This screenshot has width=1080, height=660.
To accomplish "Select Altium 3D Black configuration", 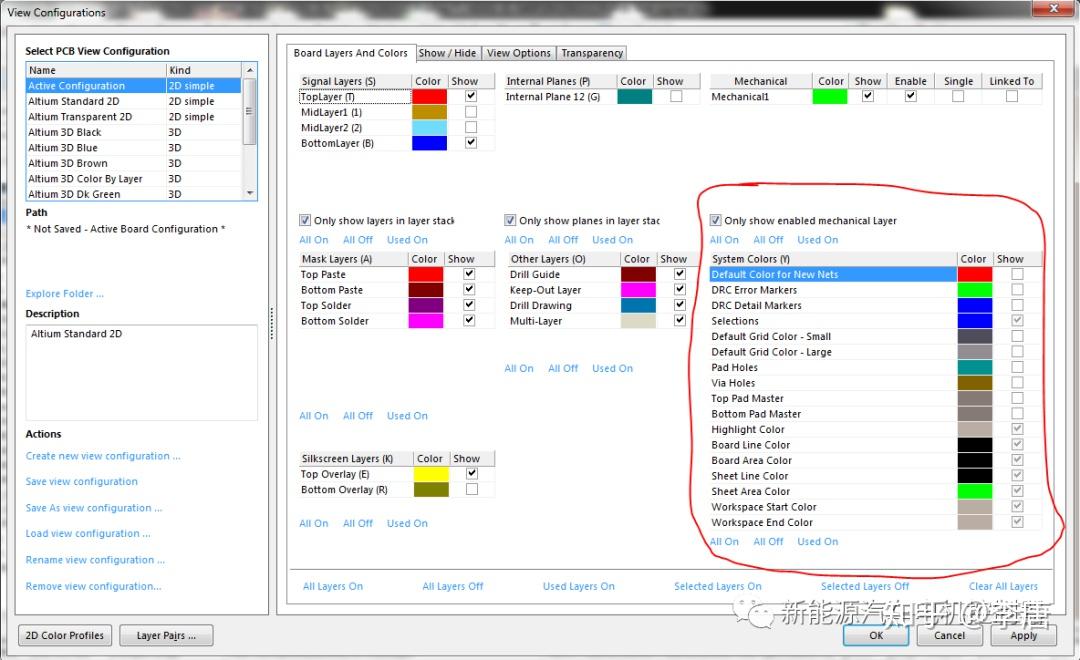I will (x=134, y=132).
